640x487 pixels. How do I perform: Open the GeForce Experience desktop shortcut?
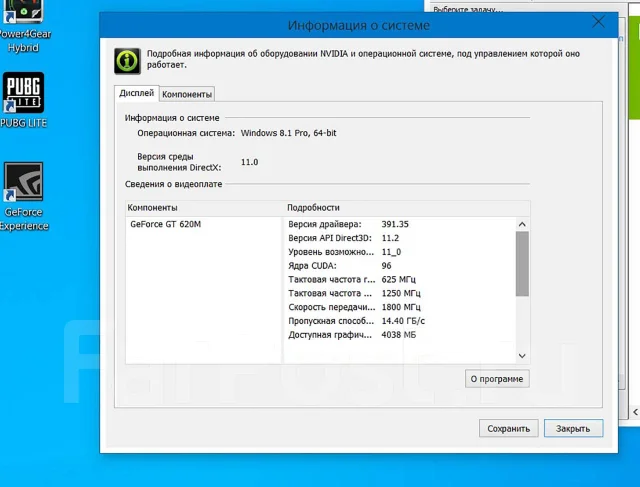(23, 197)
